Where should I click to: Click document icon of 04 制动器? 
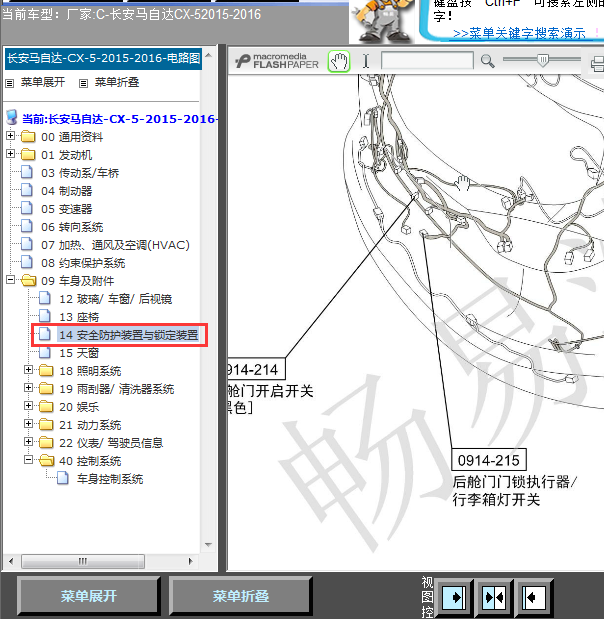pos(27,190)
